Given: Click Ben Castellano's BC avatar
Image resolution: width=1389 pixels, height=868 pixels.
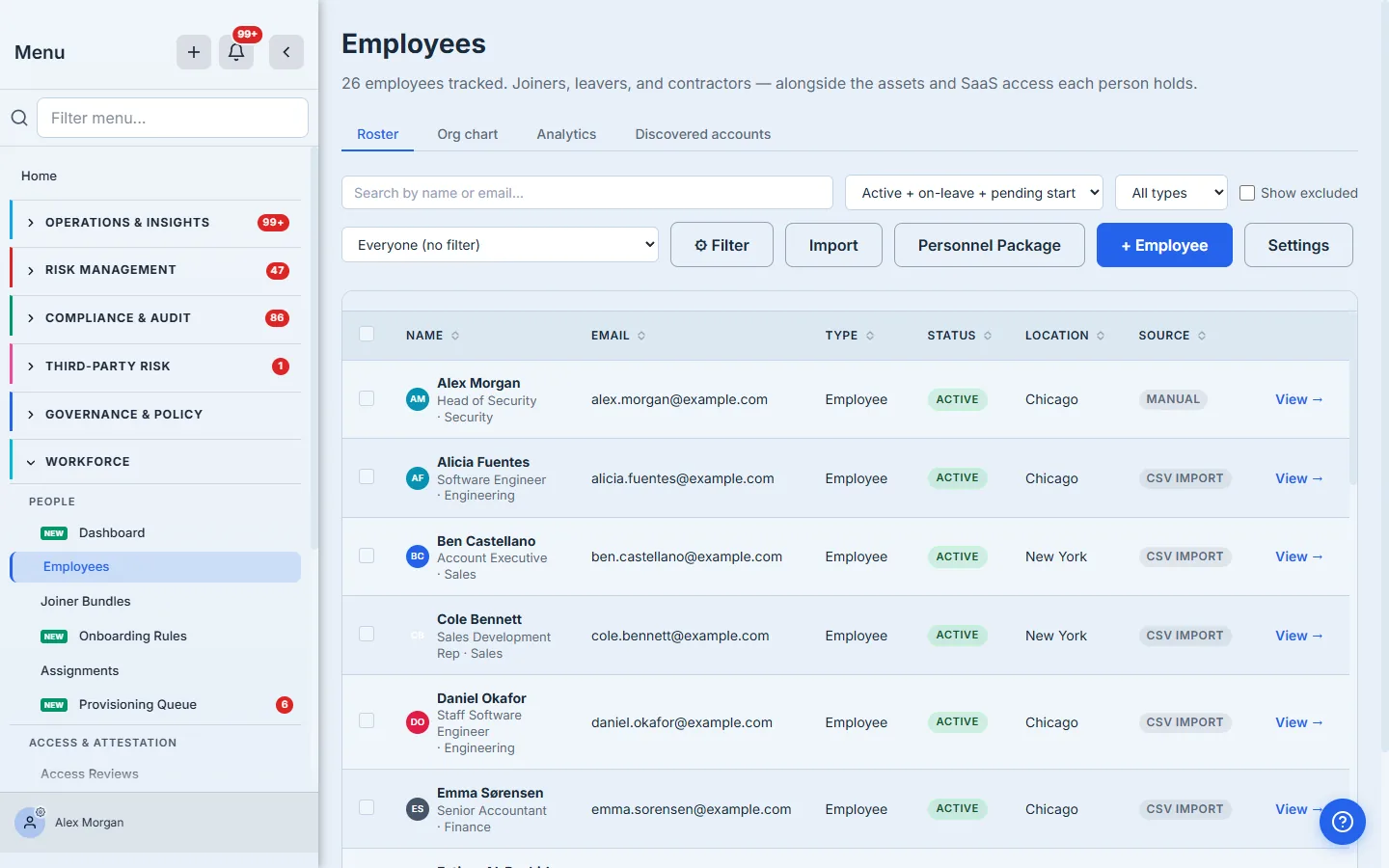Looking at the screenshot, I should [x=418, y=556].
